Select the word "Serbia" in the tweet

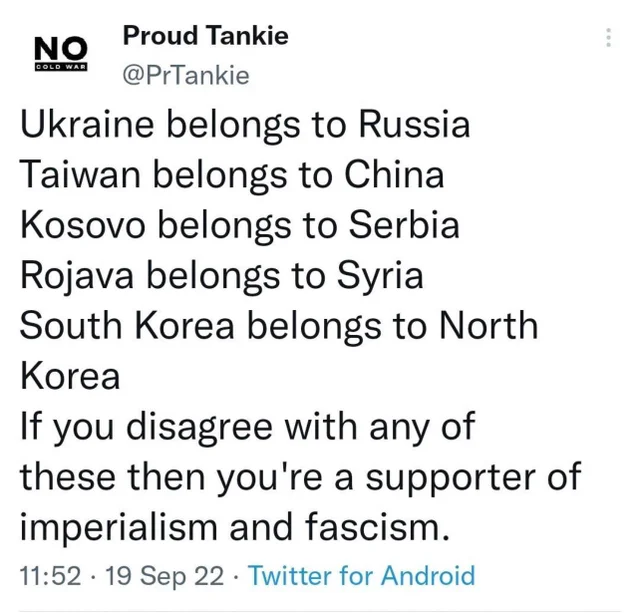coord(404,226)
